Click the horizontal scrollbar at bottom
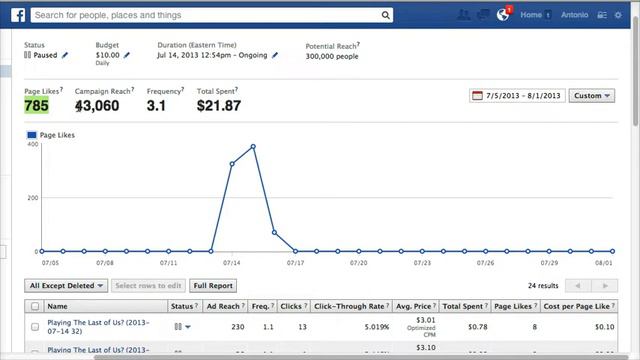 click(x=361, y=358)
